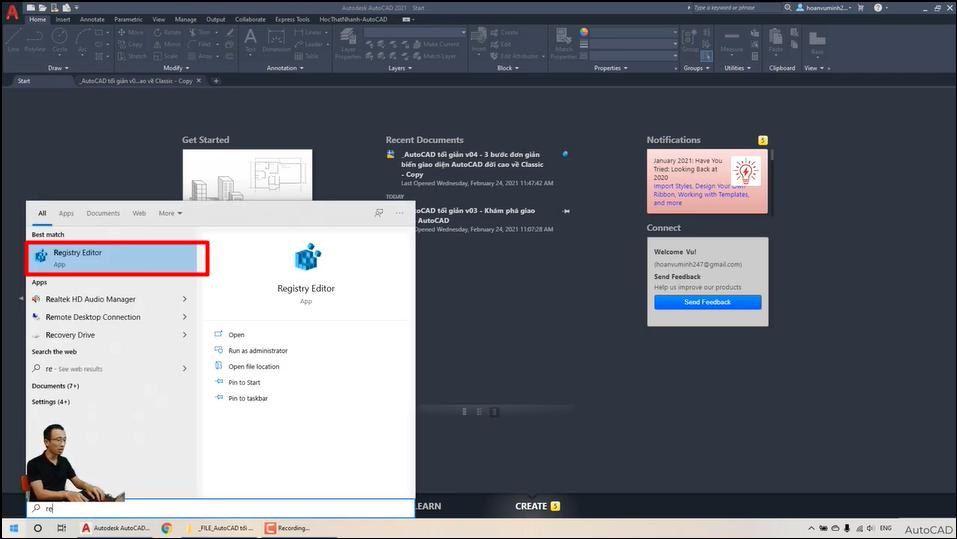Select the Rotate tool in Modify panel

[x=167, y=32]
